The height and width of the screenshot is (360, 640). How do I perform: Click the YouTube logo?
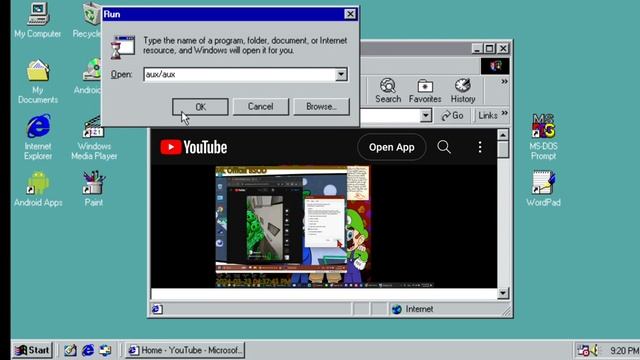point(193,147)
